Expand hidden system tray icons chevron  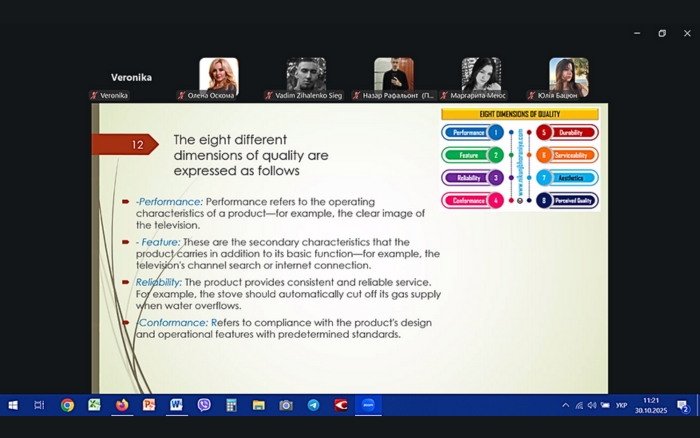(565, 405)
